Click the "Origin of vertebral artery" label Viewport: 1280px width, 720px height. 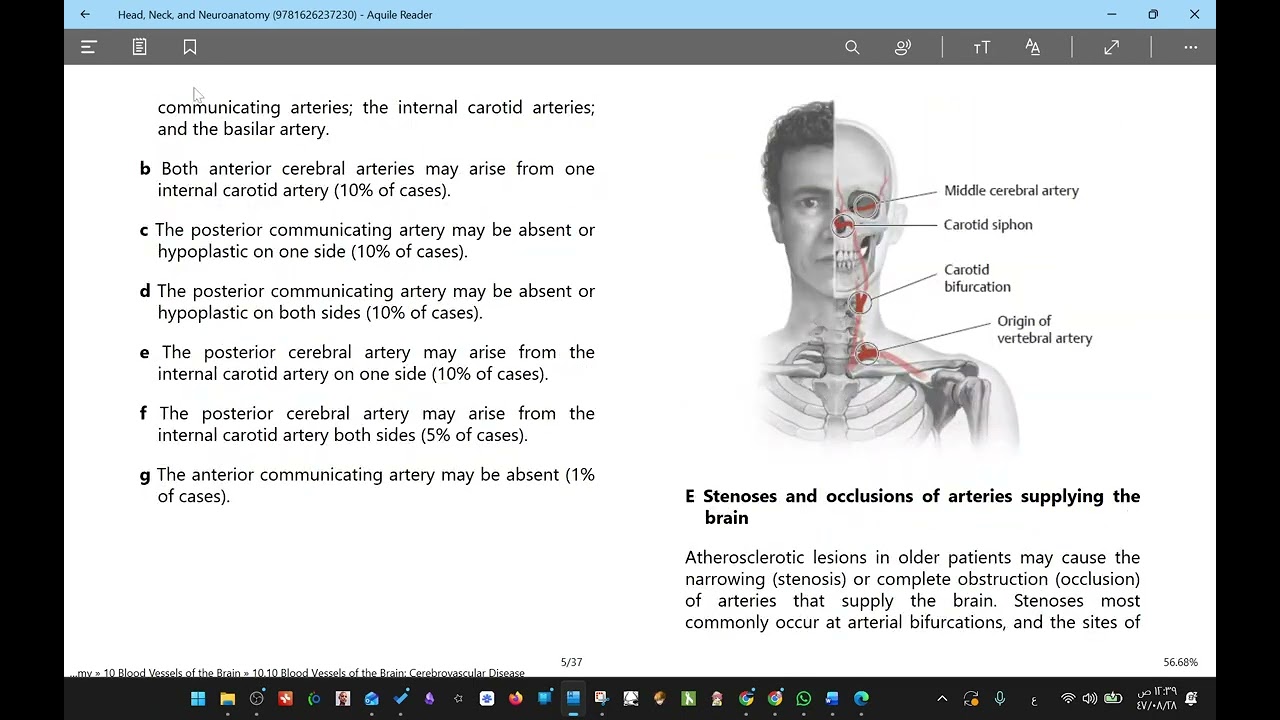(1044, 329)
